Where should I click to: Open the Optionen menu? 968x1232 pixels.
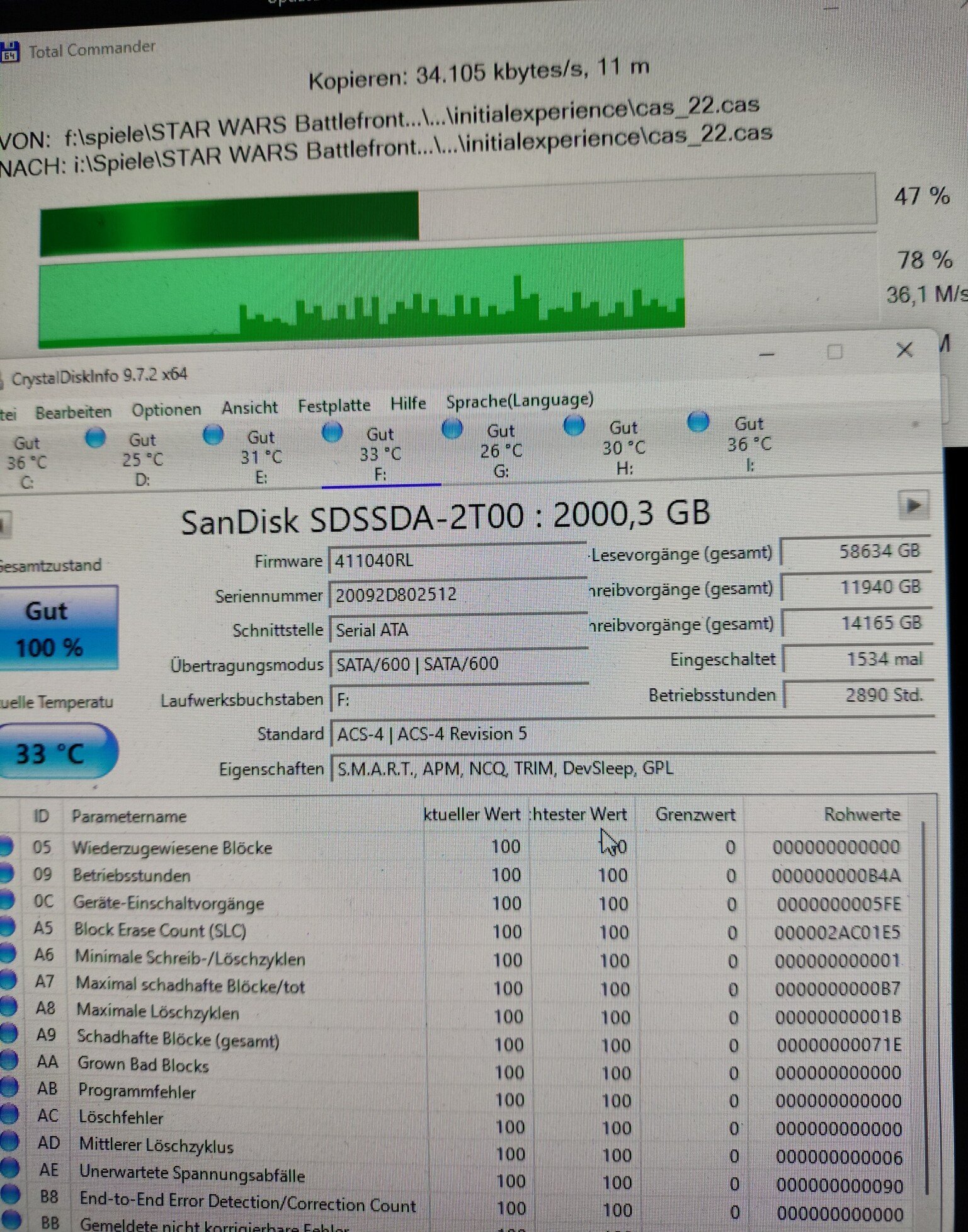coord(166,409)
